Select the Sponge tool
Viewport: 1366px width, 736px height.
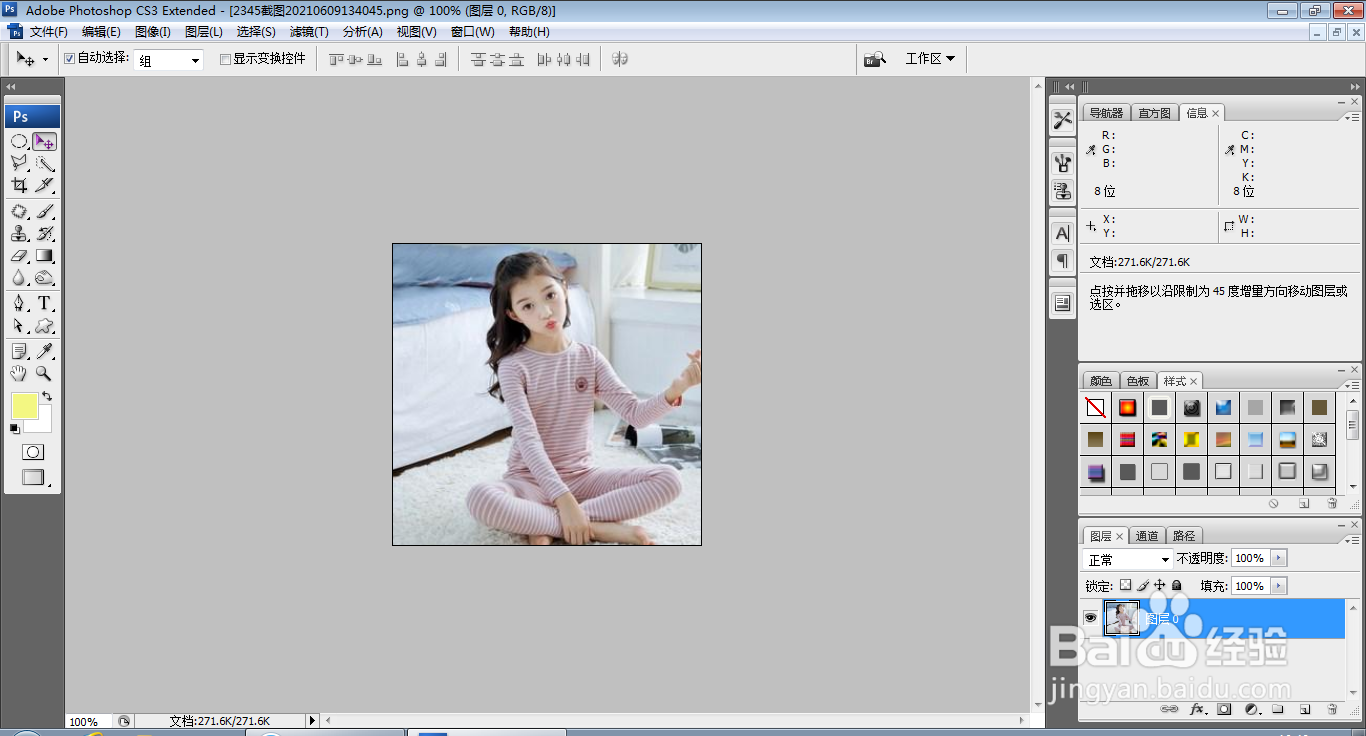[45, 278]
